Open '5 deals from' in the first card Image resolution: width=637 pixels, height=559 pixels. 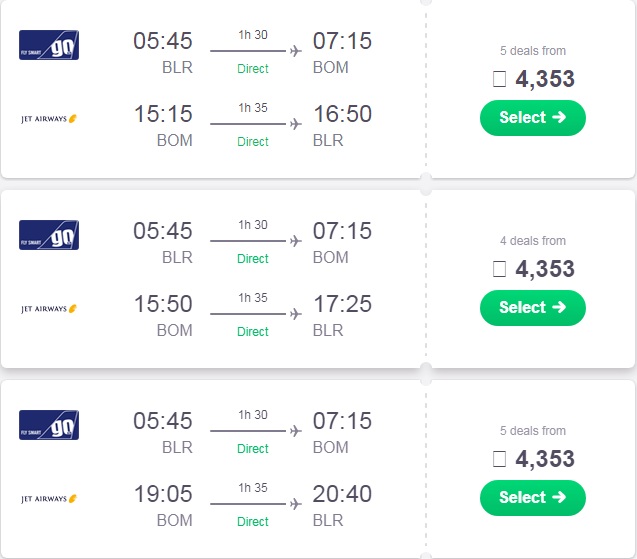pos(533,51)
